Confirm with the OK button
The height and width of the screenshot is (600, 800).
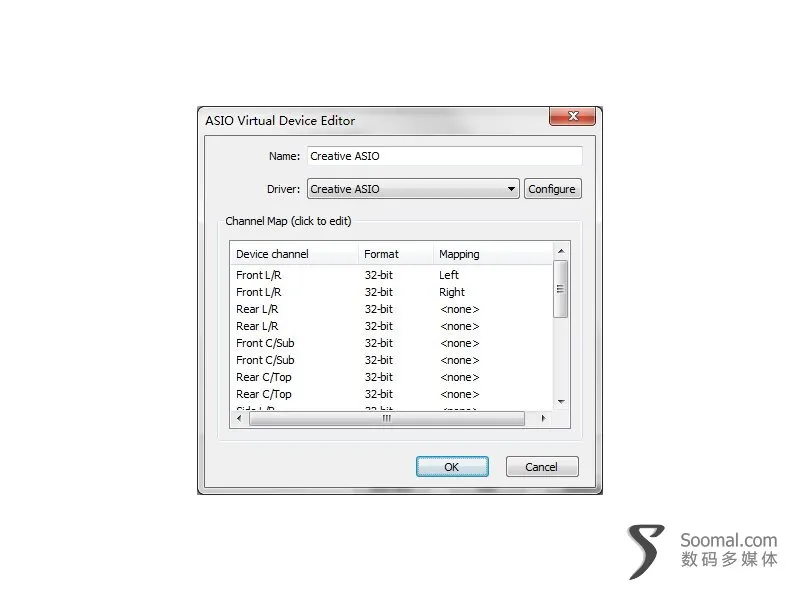[x=452, y=467]
